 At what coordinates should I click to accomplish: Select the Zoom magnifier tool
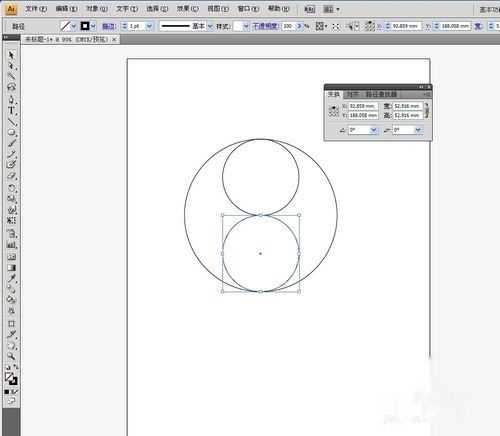point(11,356)
